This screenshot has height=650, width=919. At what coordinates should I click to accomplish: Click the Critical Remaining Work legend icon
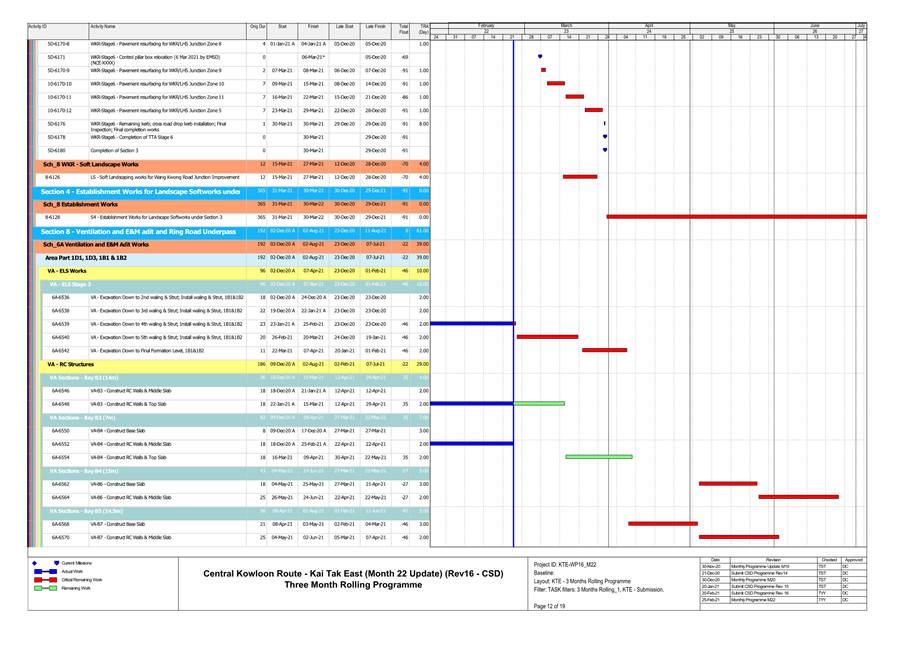(x=44, y=580)
